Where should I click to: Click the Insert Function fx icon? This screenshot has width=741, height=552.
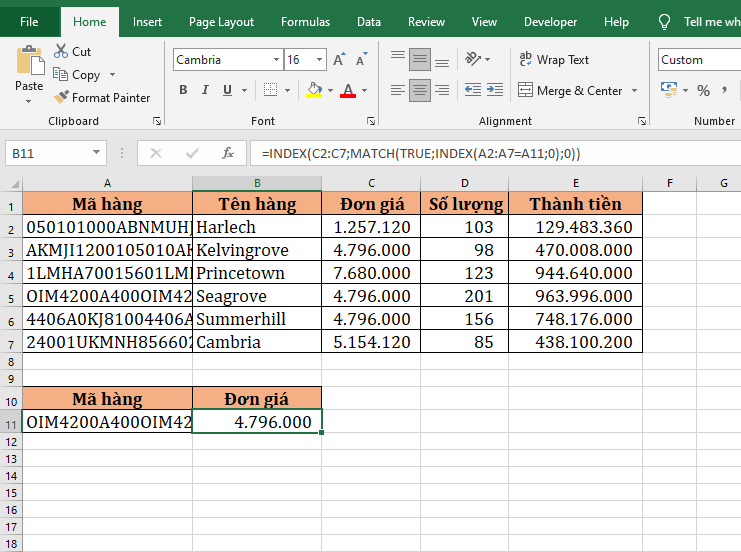coord(228,153)
